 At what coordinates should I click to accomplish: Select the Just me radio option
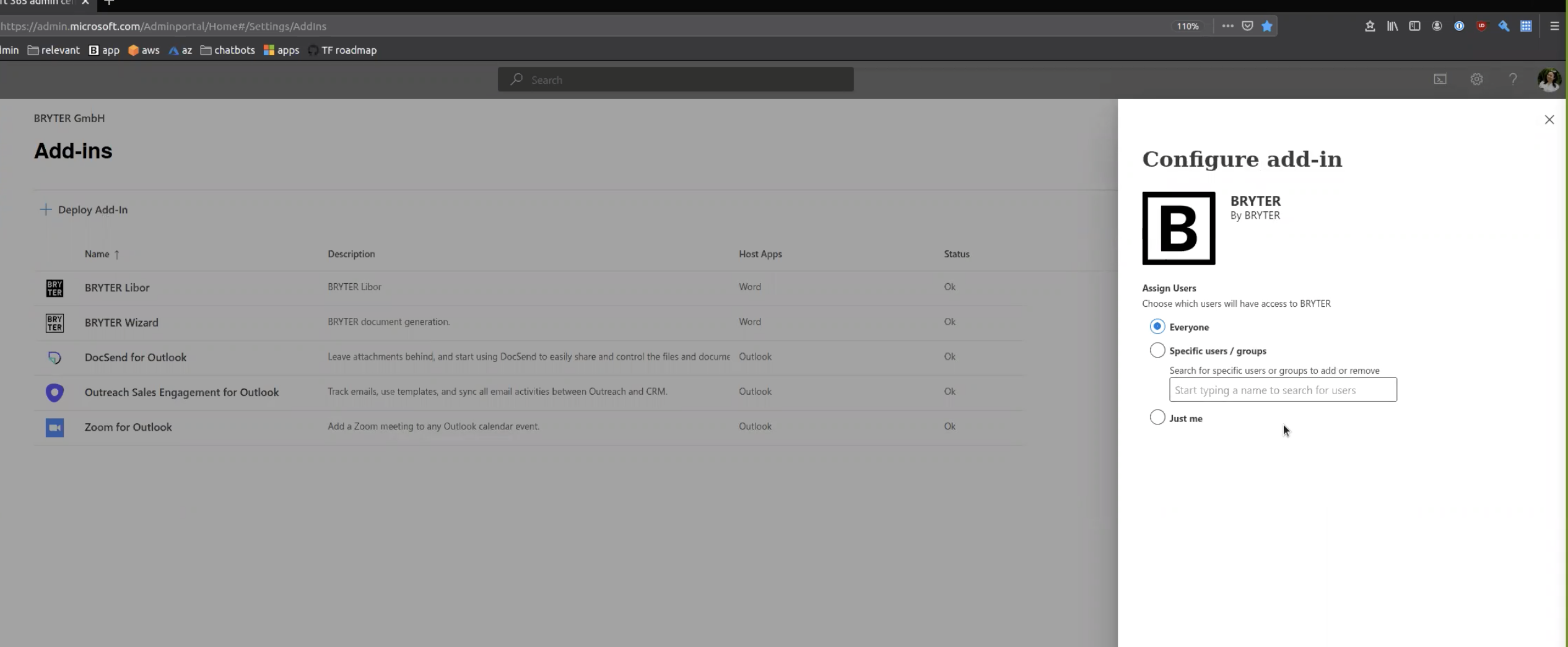[1157, 418]
